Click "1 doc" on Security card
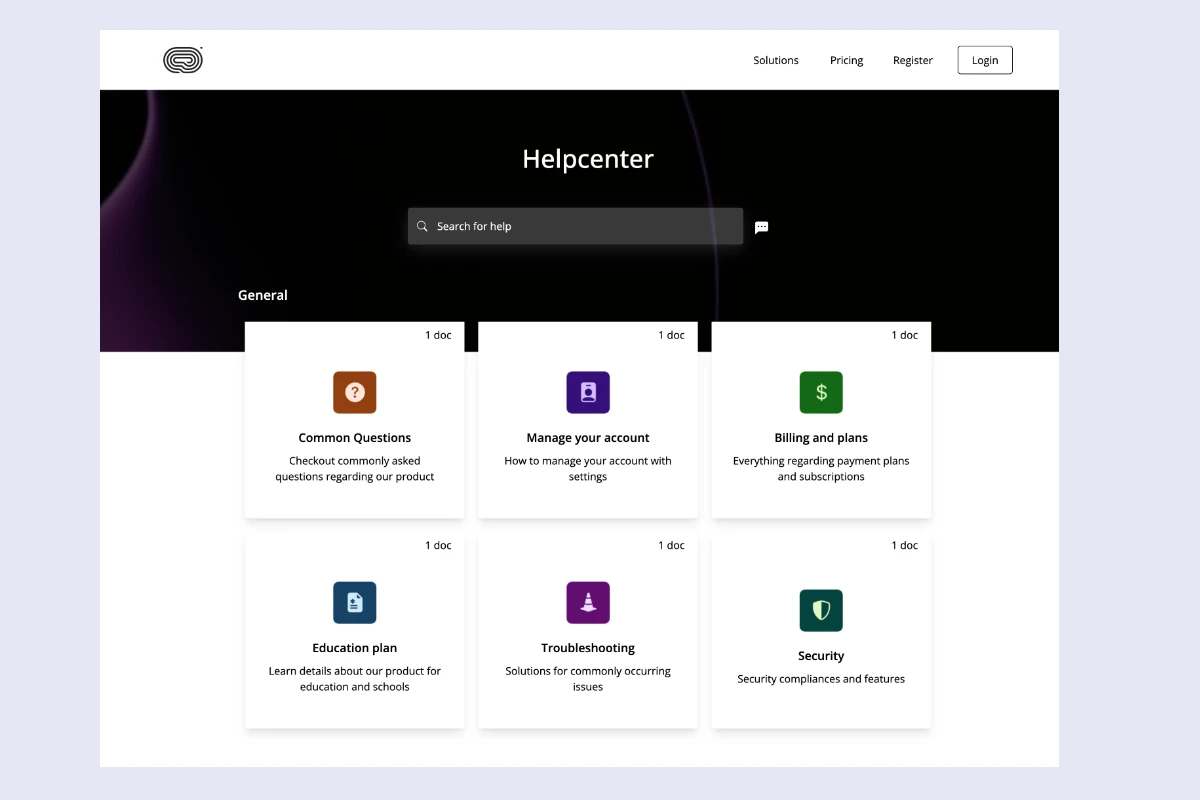This screenshot has height=800, width=1200. (x=905, y=545)
